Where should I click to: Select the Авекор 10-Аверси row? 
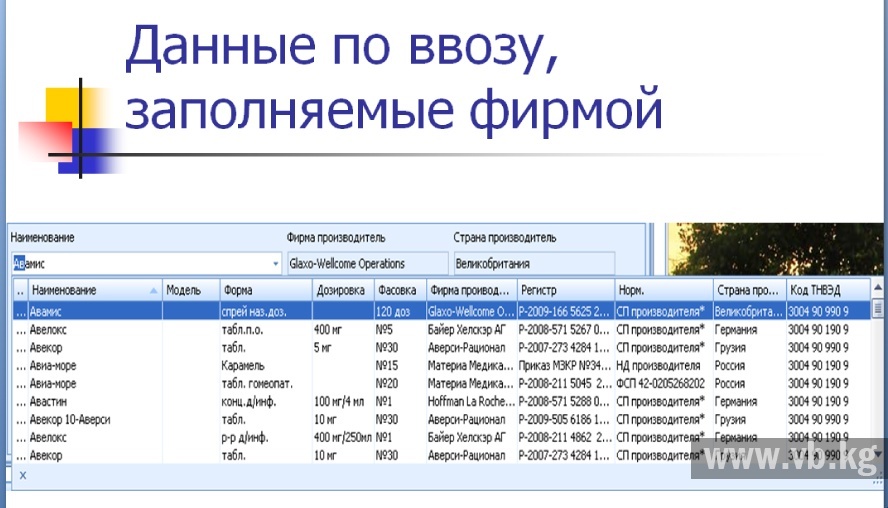[442, 420]
